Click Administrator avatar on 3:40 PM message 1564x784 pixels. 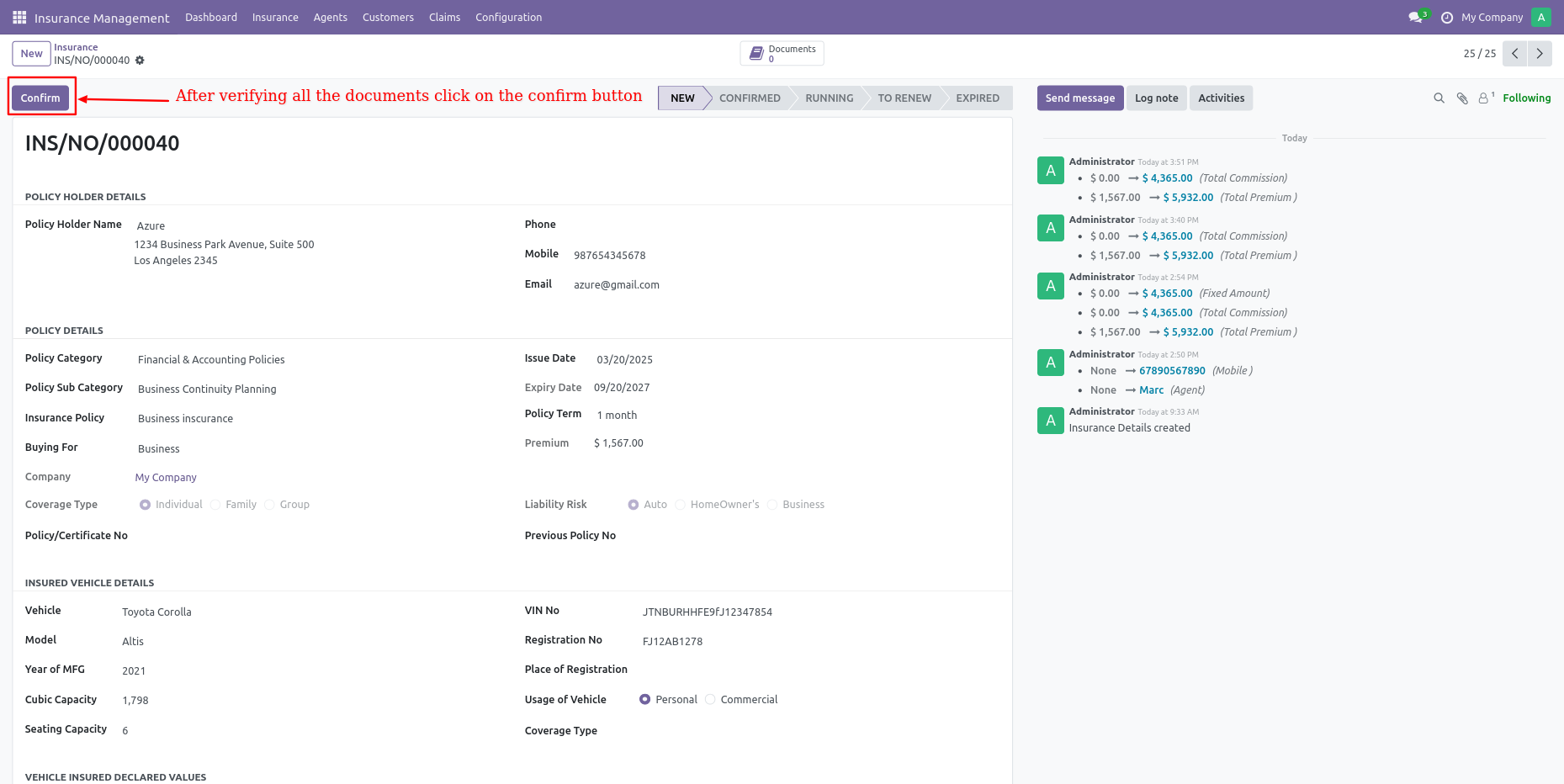click(1051, 228)
